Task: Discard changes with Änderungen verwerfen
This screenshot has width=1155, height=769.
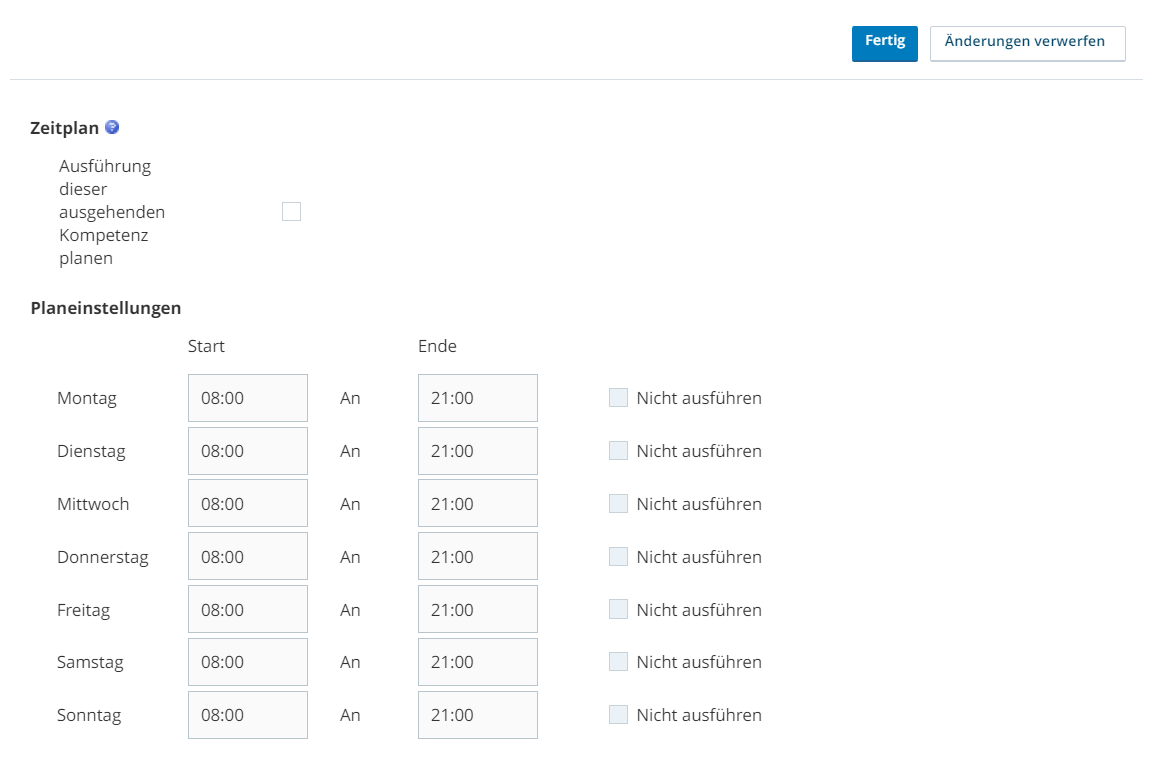Action: click(x=1028, y=43)
